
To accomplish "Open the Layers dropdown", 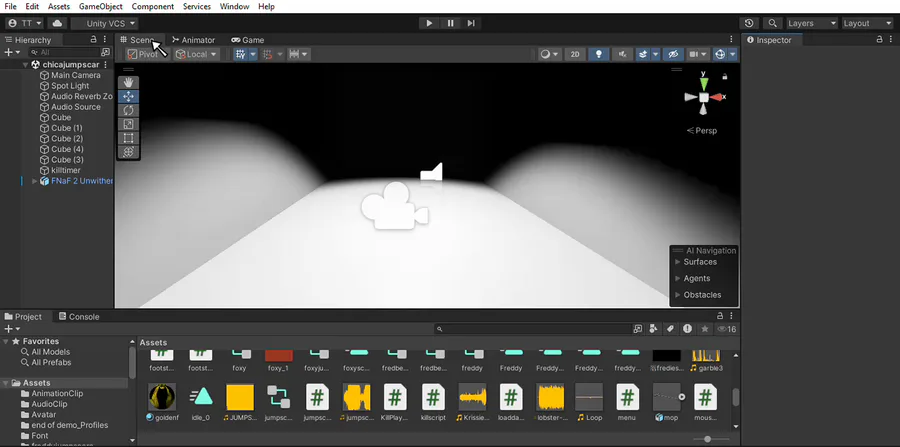I will coord(812,23).
